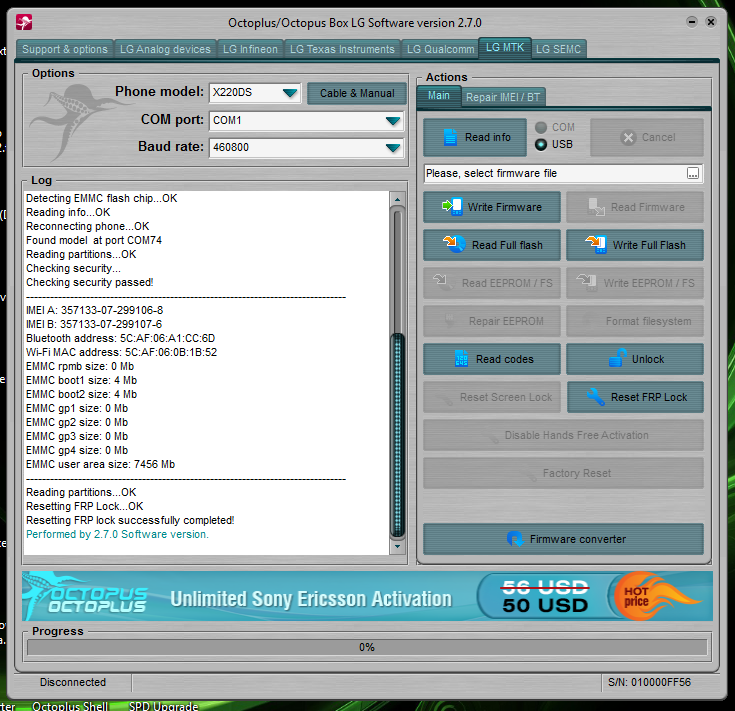Click the Octoplus Shell desktop label

pyautogui.click(x=70, y=706)
